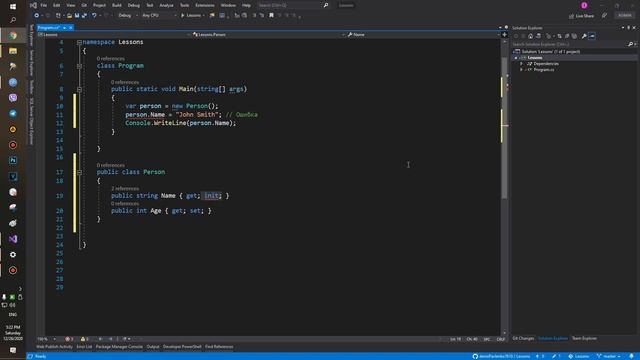This screenshot has height=360, width=640.
Task: Close the Program.cs tab
Action: (x=71, y=28)
